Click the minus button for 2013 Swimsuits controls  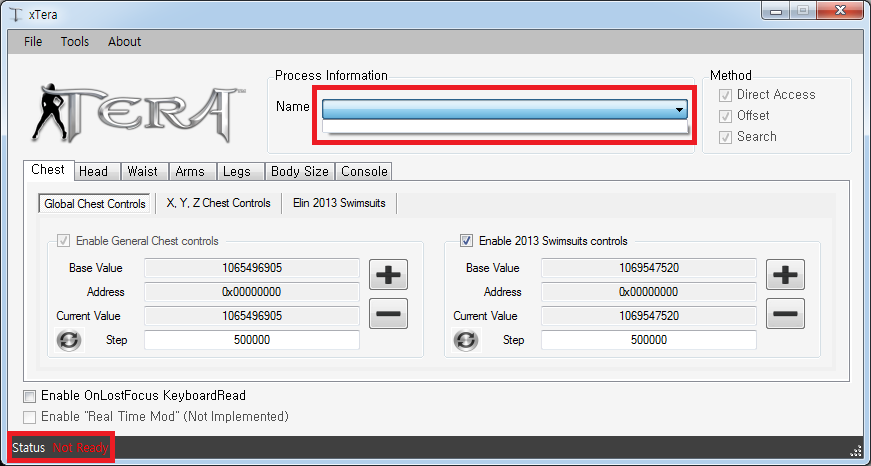[x=785, y=314]
